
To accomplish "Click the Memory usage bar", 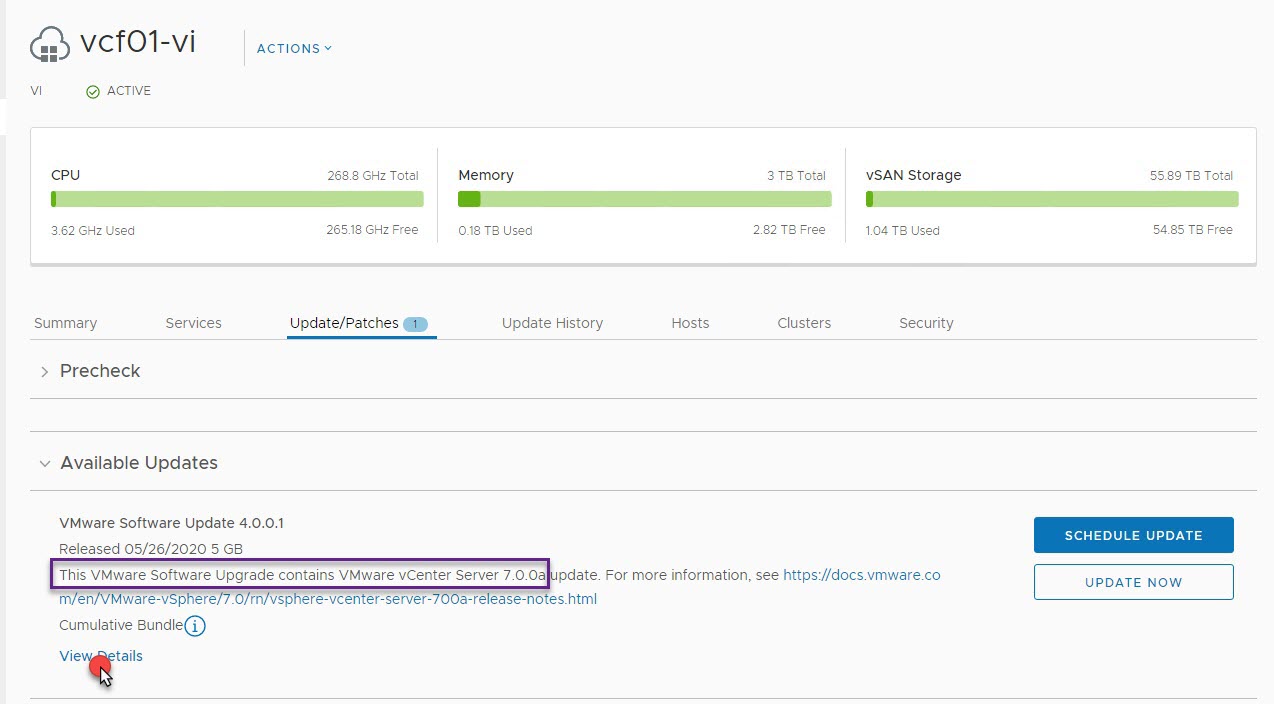I will 644,199.
